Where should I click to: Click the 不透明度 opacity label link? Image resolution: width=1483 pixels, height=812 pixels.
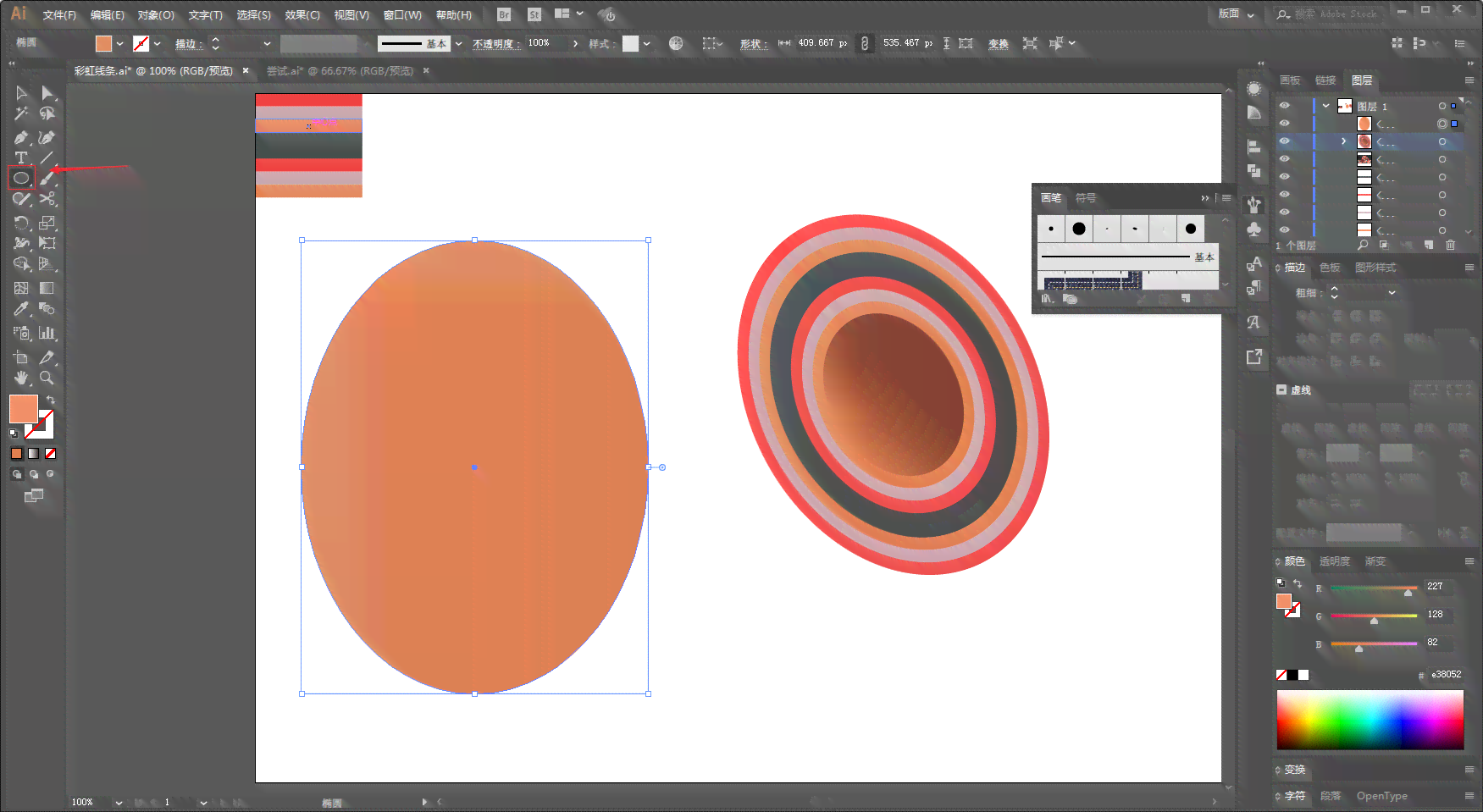496,44
